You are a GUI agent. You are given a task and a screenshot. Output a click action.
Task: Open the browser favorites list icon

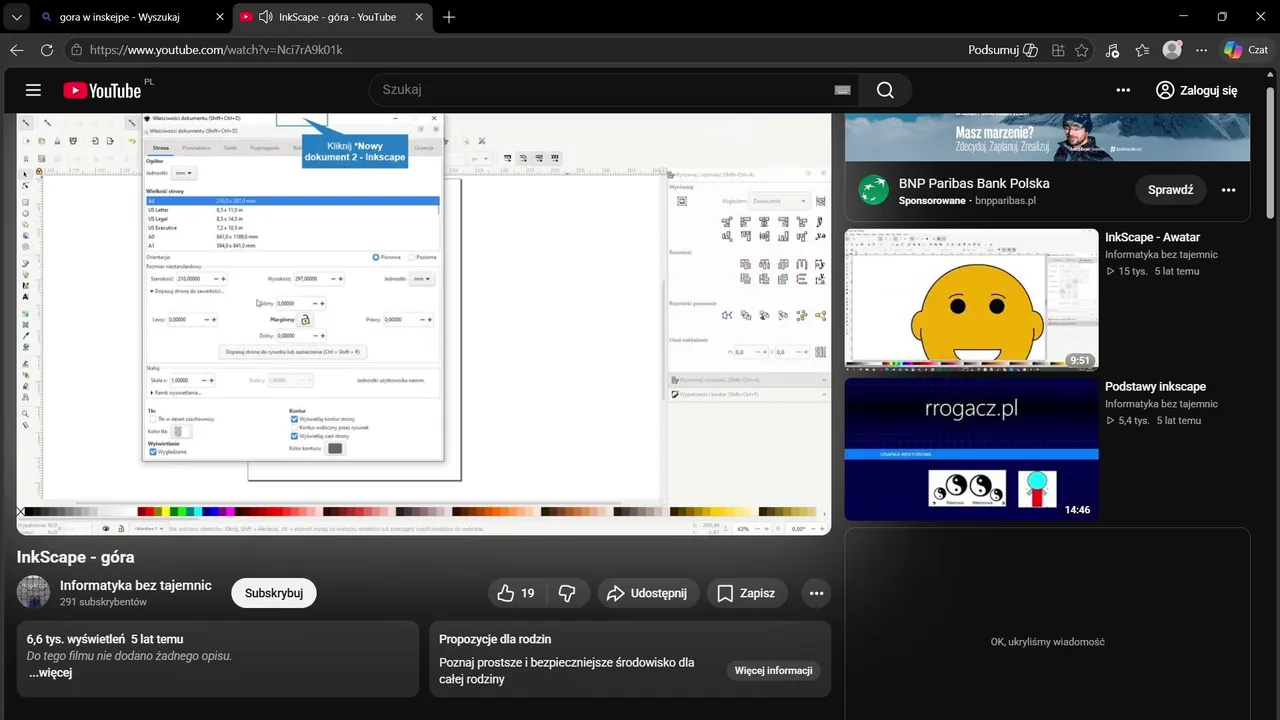click(1143, 50)
